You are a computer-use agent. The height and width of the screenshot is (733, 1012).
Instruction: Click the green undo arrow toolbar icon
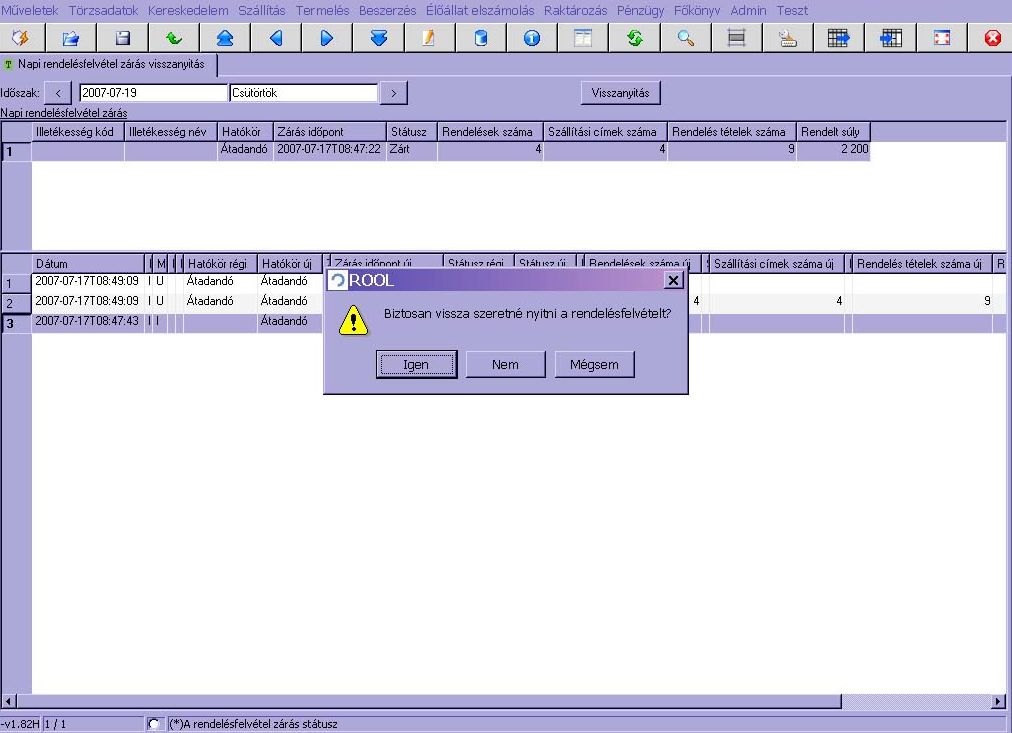pos(174,38)
